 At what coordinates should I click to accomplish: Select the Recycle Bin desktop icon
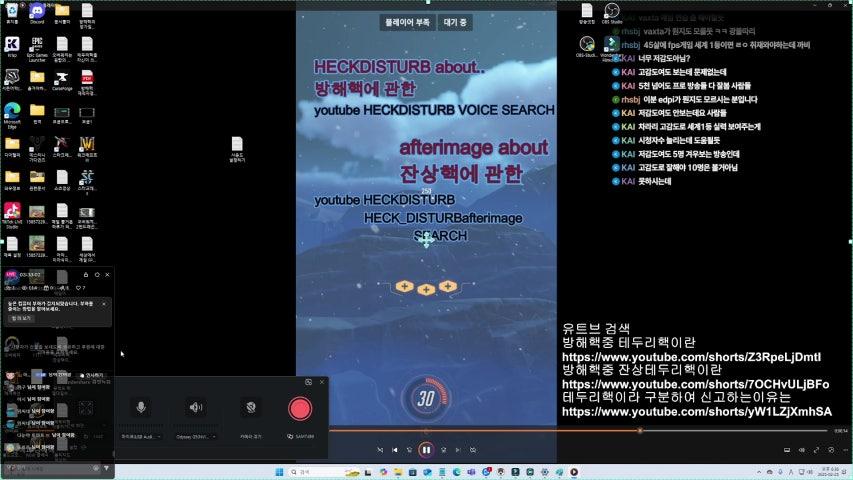click(x=12, y=13)
